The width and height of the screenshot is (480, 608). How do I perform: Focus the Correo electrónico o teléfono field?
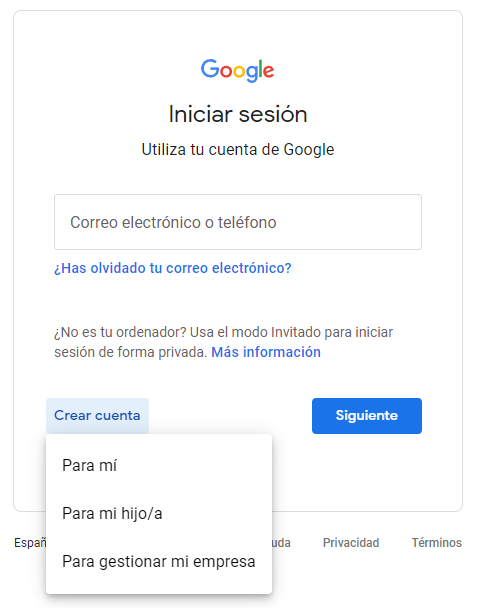238,222
